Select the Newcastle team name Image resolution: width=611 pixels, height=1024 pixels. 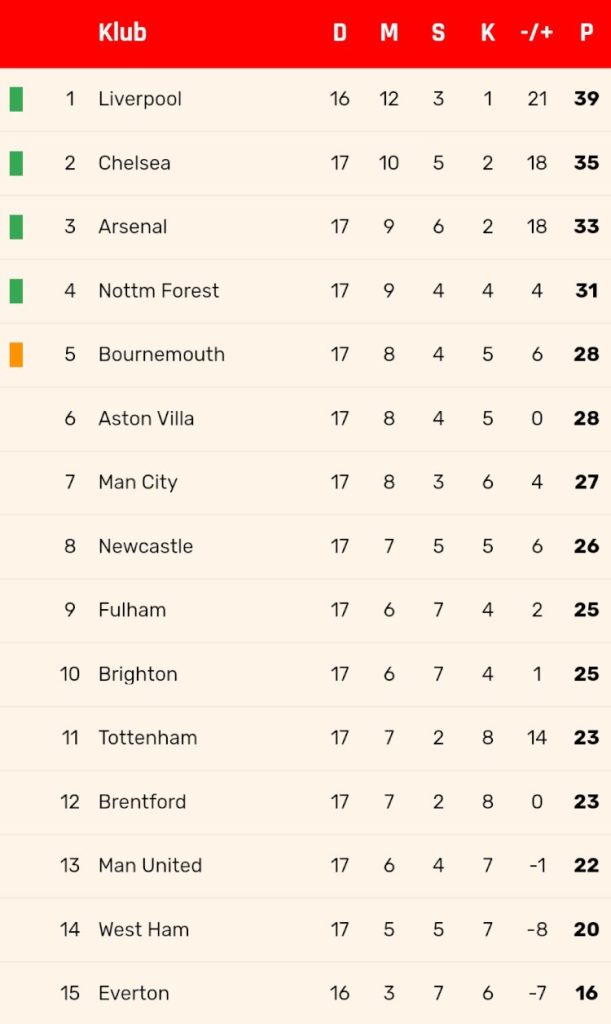(x=146, y=547)
